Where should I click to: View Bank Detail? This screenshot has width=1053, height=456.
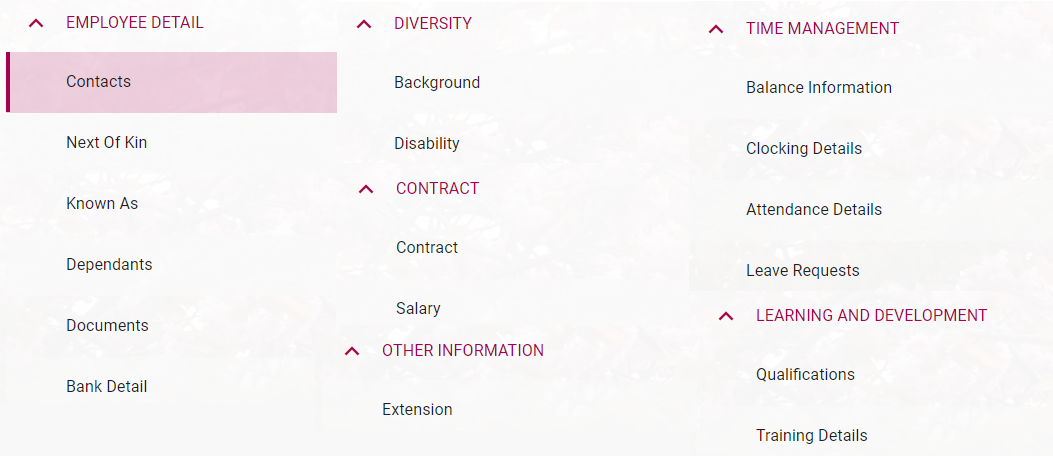point(106,387)
